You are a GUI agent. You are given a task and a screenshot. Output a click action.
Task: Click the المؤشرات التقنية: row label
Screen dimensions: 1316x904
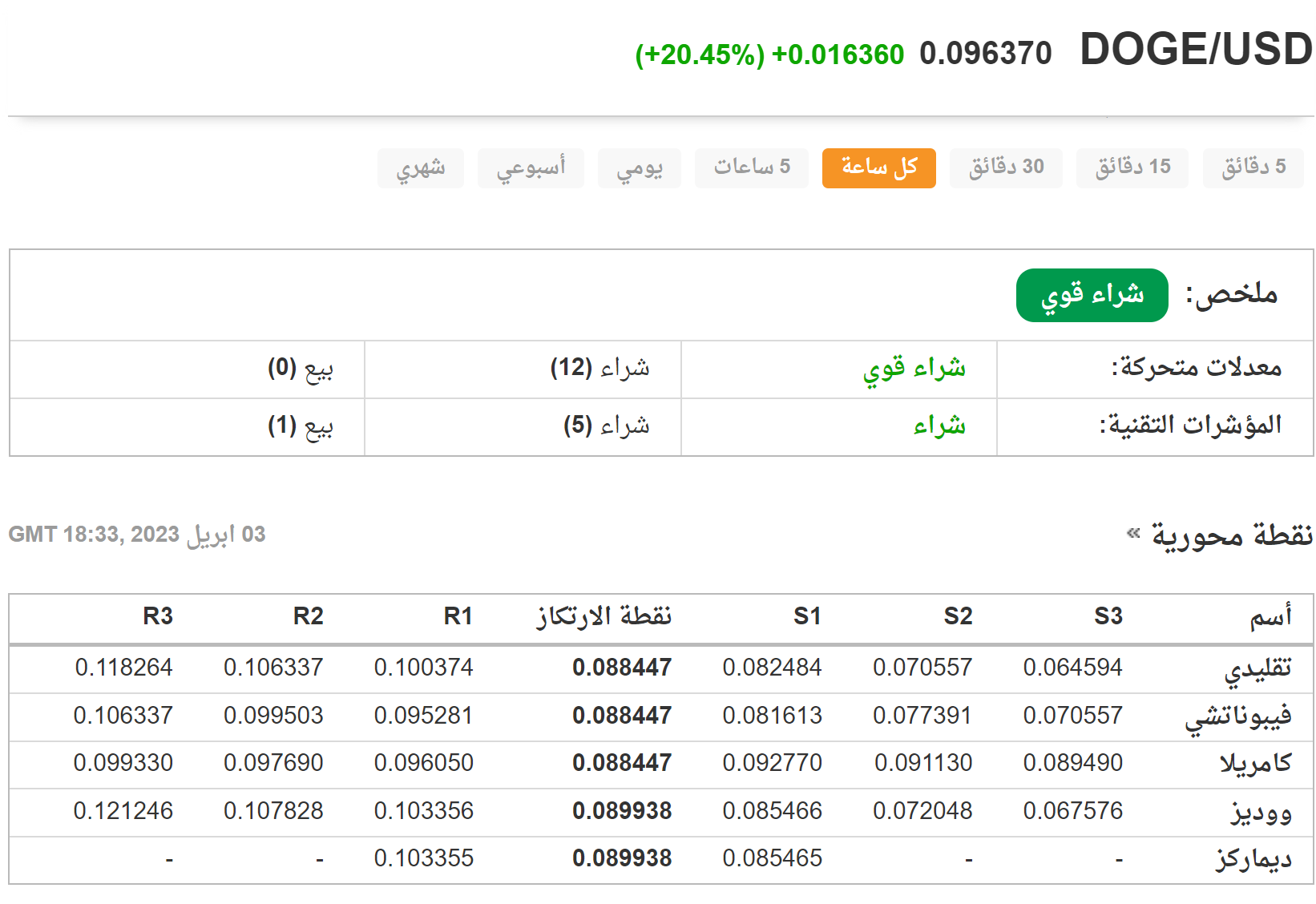pyautogui.click(x=1190, y=425)
